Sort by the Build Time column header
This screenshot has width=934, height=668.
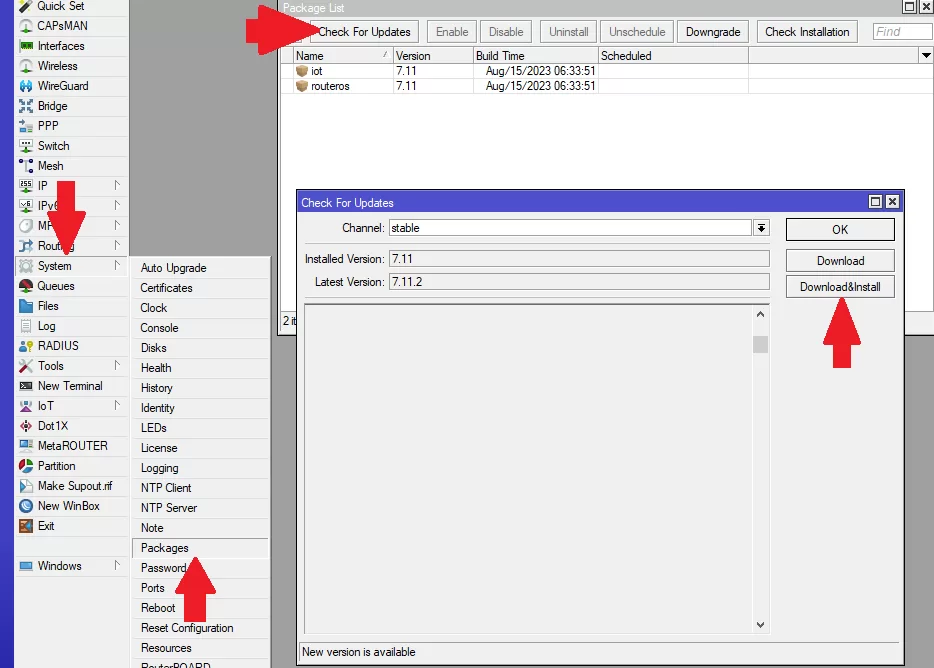tap(536, 55)
